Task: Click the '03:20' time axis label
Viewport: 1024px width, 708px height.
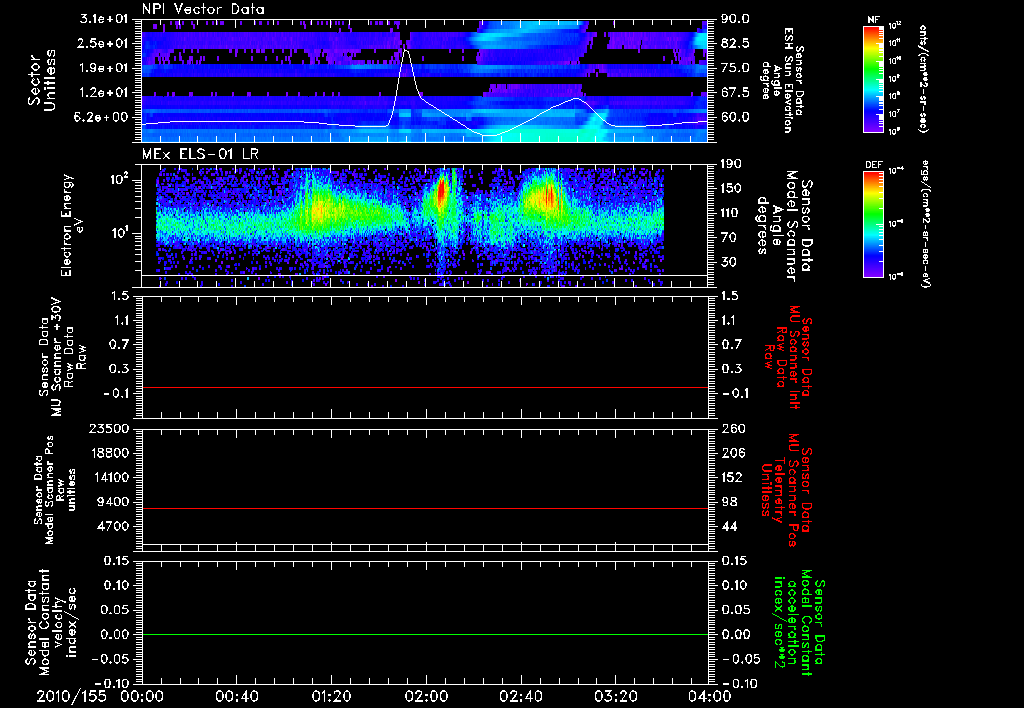Action: coord(615,696)
